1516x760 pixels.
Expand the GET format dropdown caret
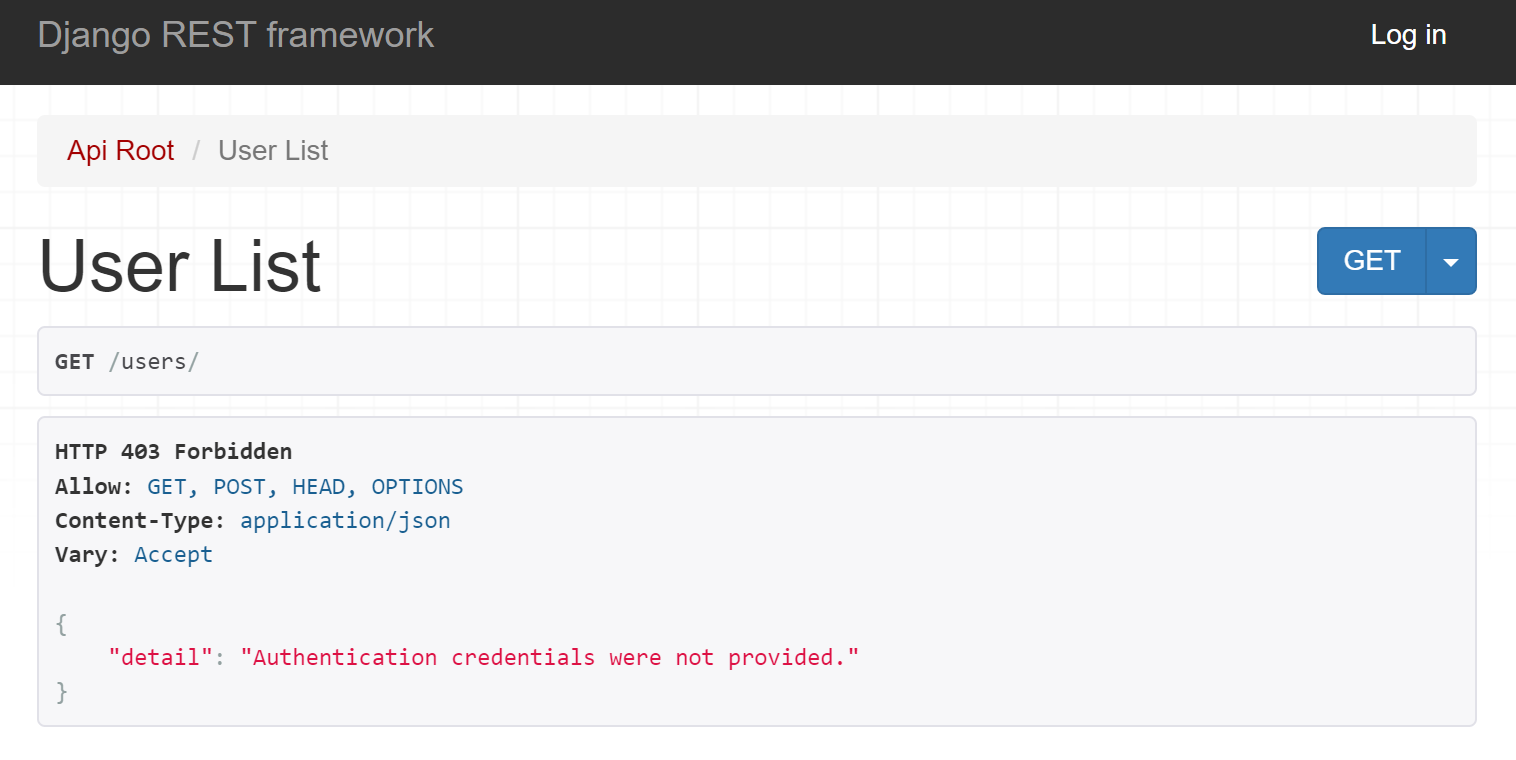(1451, 261)
